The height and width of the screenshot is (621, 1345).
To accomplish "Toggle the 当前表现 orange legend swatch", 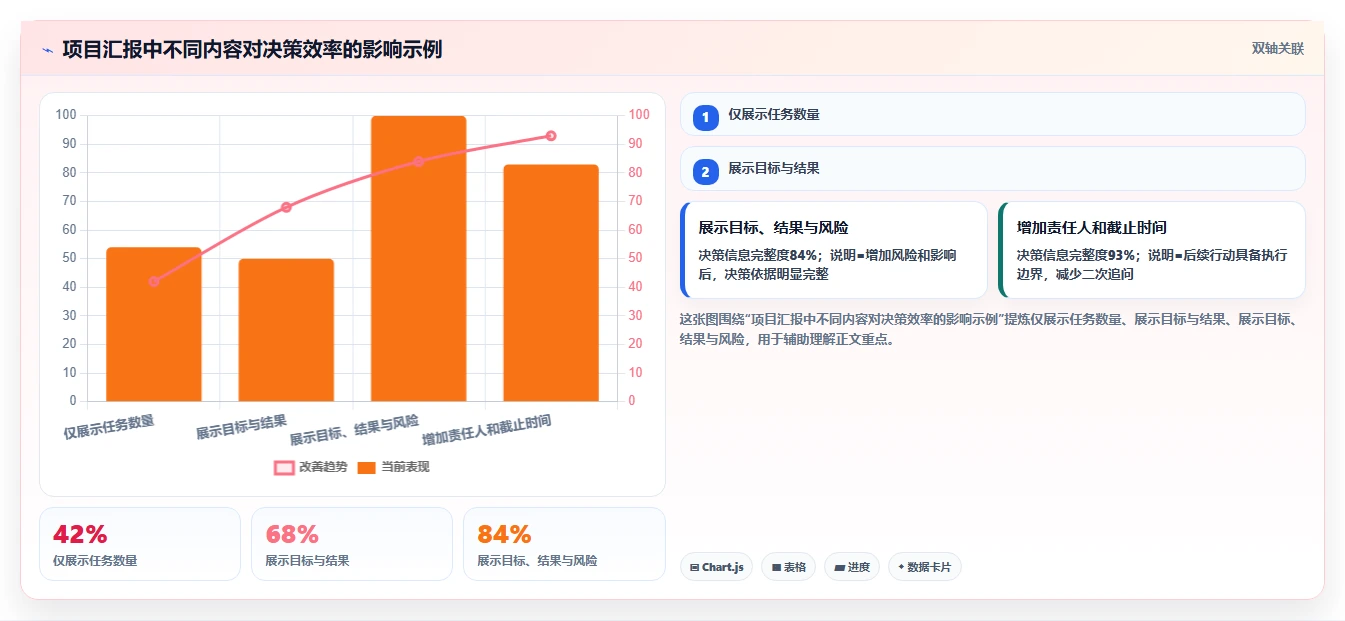I will pos(367,467).
